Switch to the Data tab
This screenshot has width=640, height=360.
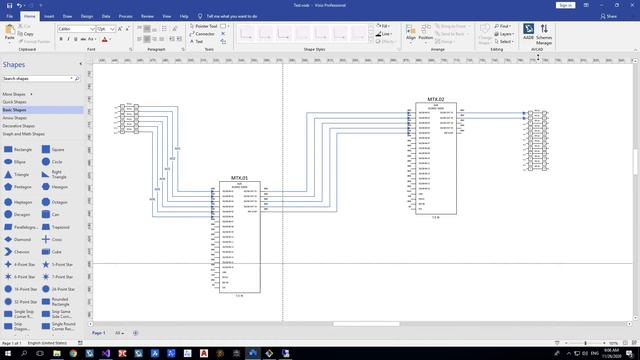[x=106, y=16]
